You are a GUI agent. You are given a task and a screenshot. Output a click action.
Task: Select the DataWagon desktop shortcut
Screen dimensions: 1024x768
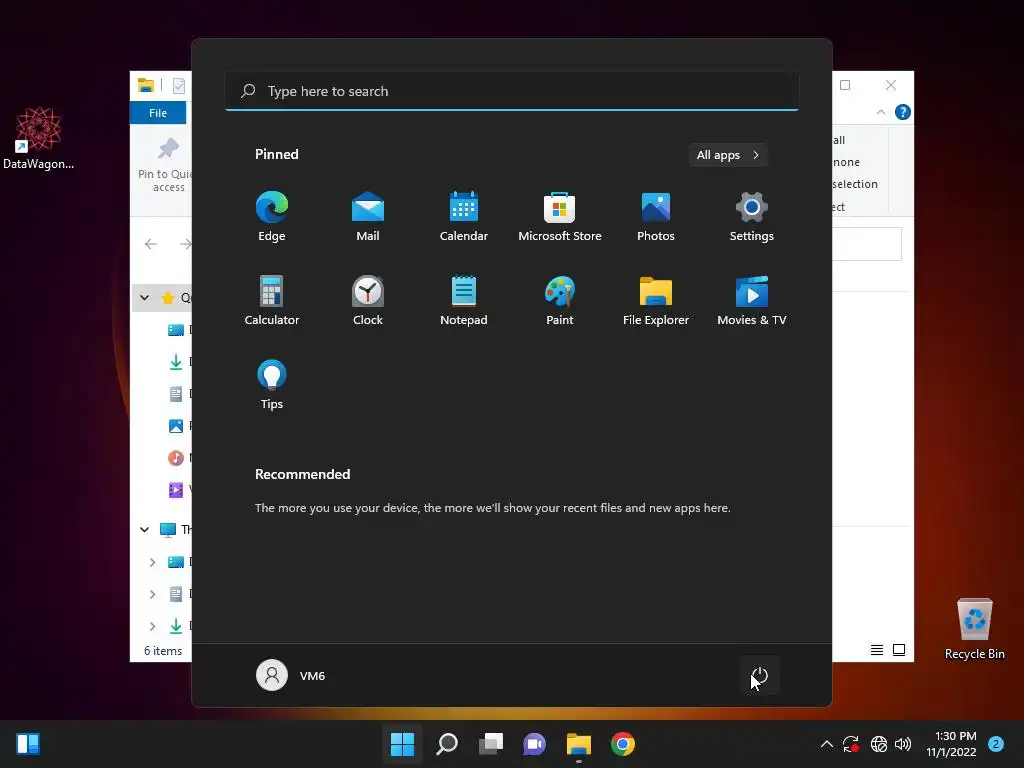[x=39, y=138]
